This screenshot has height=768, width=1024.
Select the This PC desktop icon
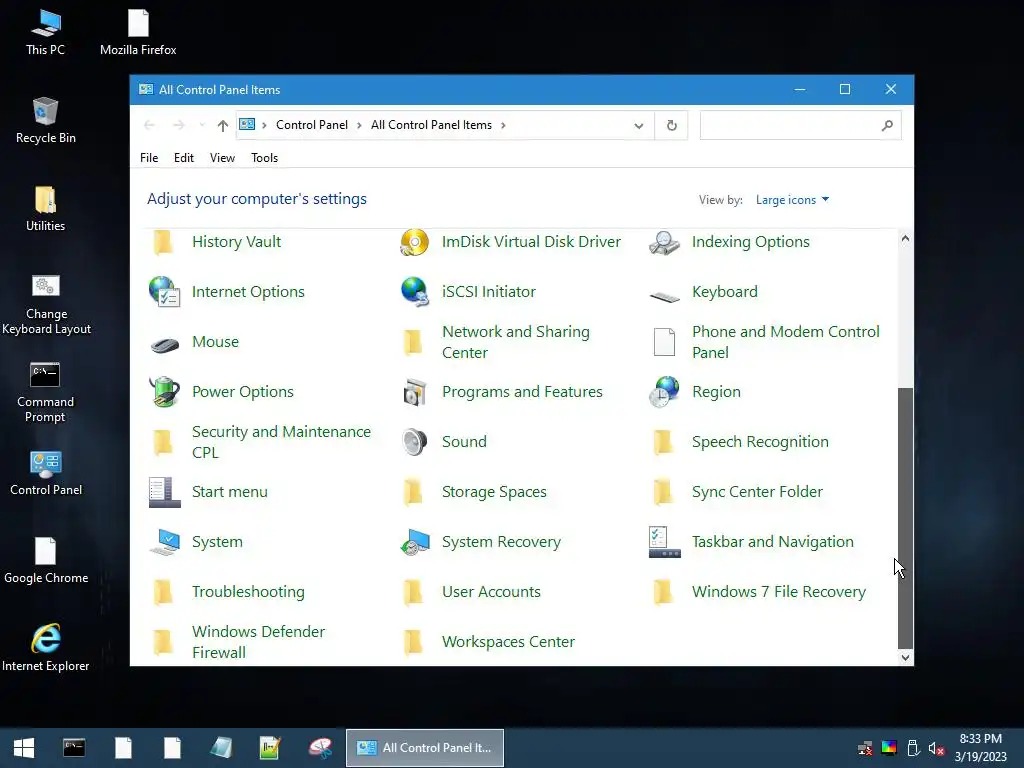(46, 33)
